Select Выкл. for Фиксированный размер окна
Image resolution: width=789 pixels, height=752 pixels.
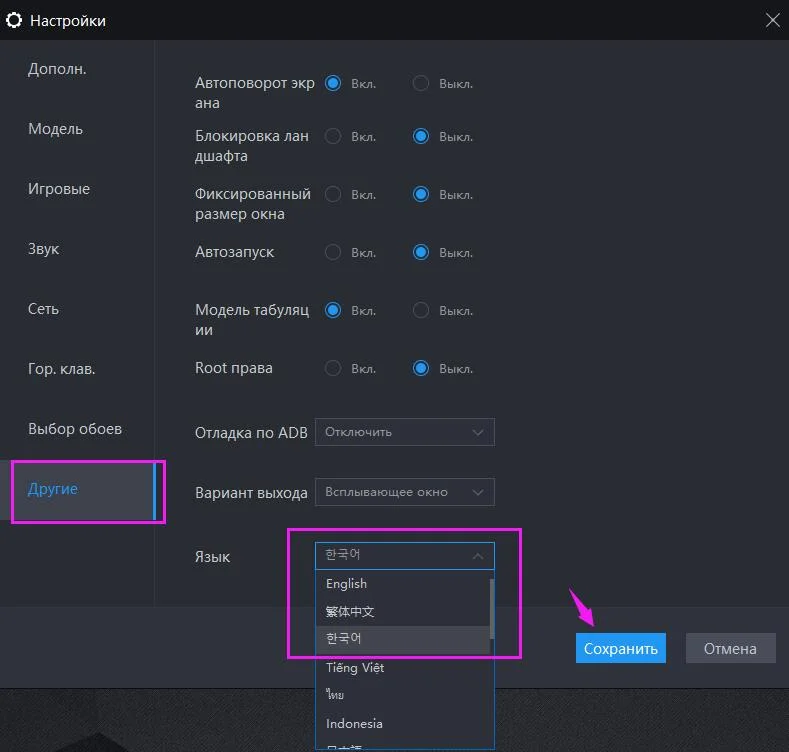coord(421,194)
